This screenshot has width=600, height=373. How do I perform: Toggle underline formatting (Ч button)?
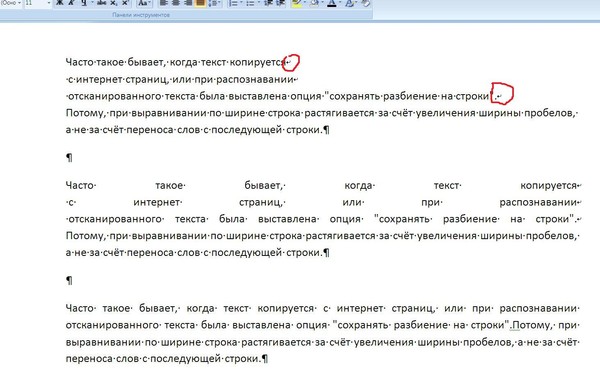tap(84, 3)
